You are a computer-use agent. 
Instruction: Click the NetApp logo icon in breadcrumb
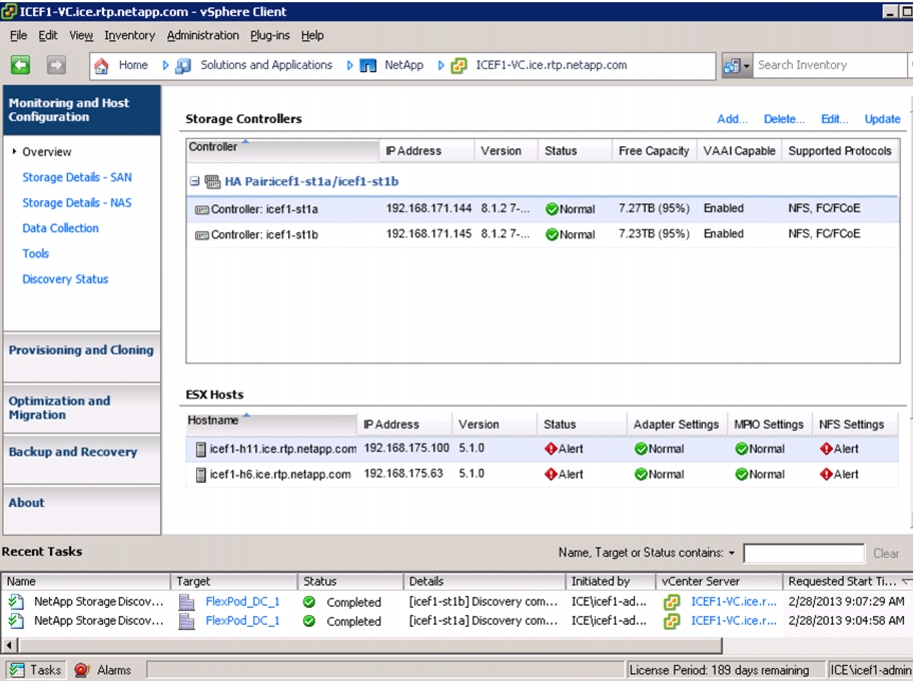(368, 66)
